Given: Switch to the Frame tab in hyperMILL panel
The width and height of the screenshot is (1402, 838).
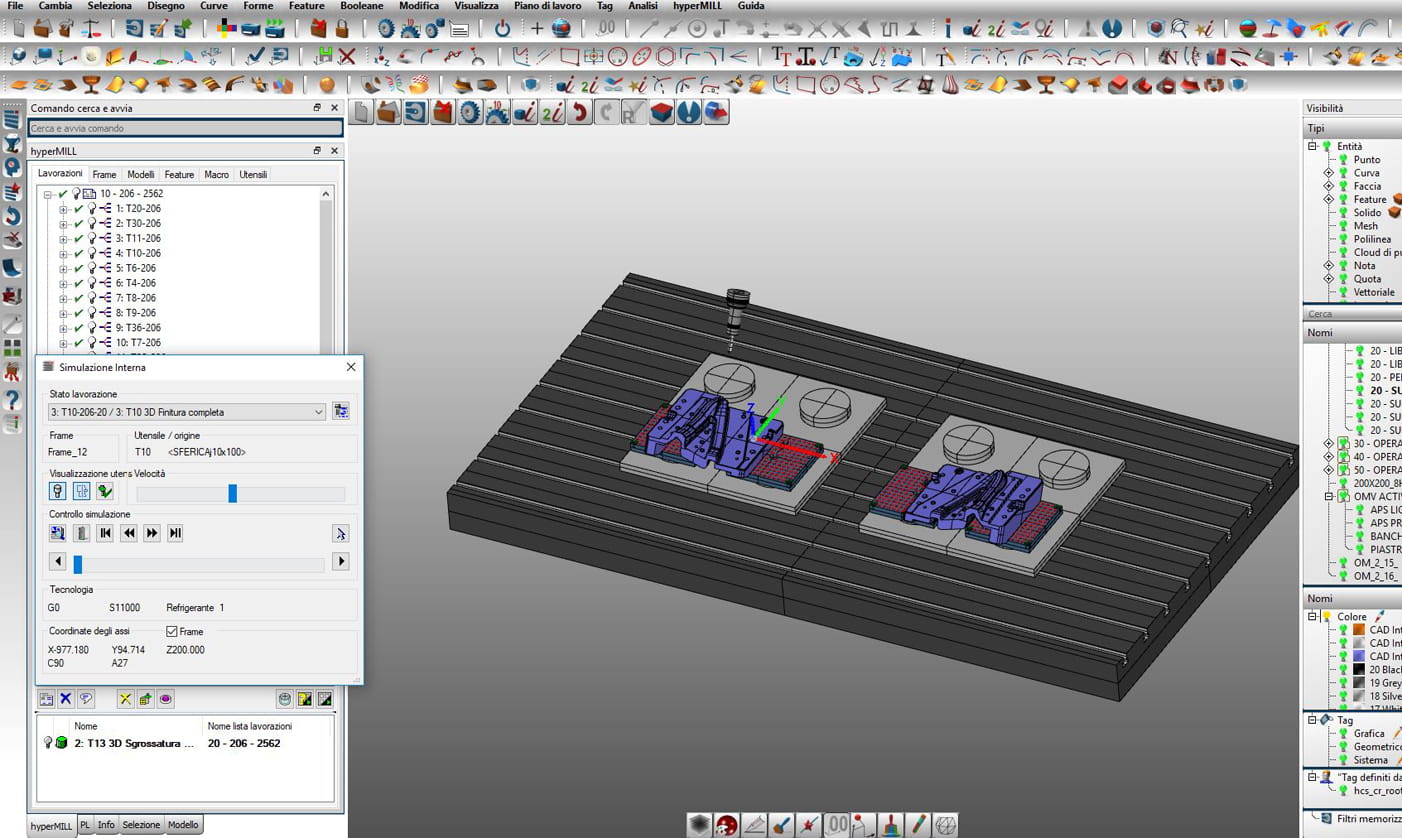Looking at the screenshot, I should (x=104, y=174).
